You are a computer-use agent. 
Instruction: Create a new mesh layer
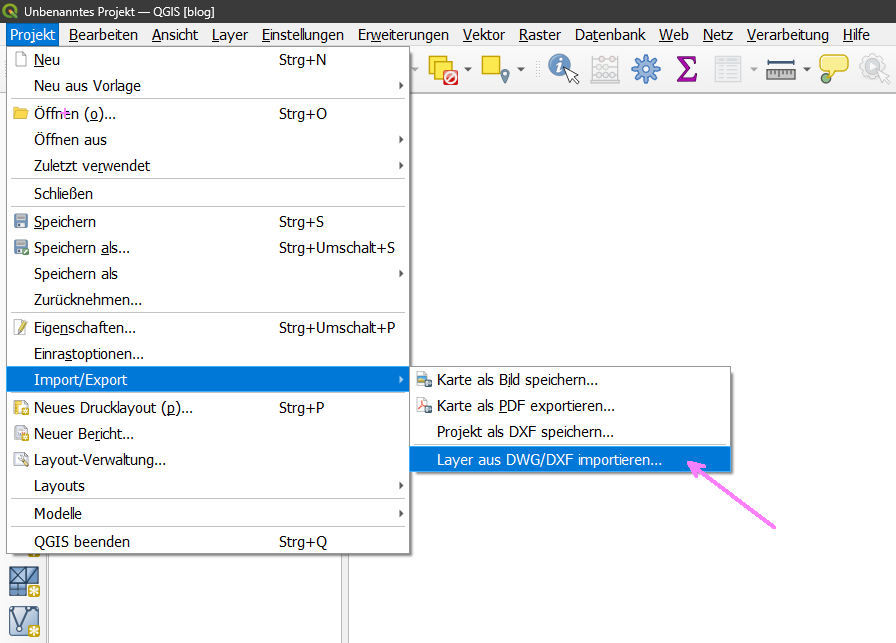22,582
